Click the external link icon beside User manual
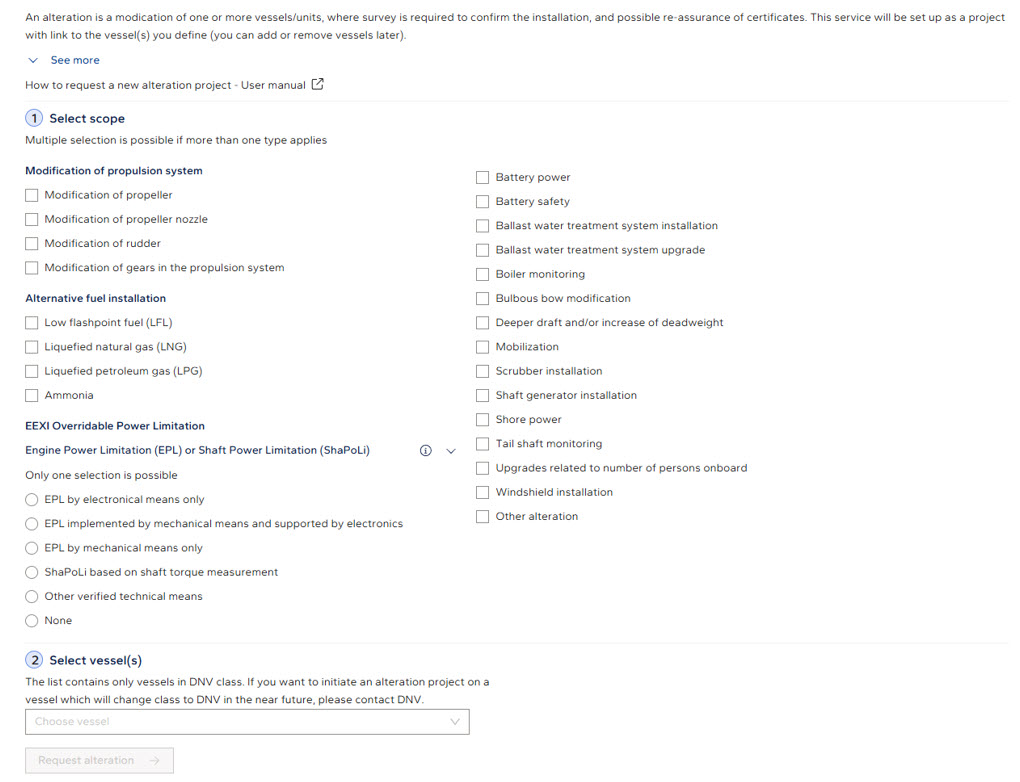 tap(317, 85)
